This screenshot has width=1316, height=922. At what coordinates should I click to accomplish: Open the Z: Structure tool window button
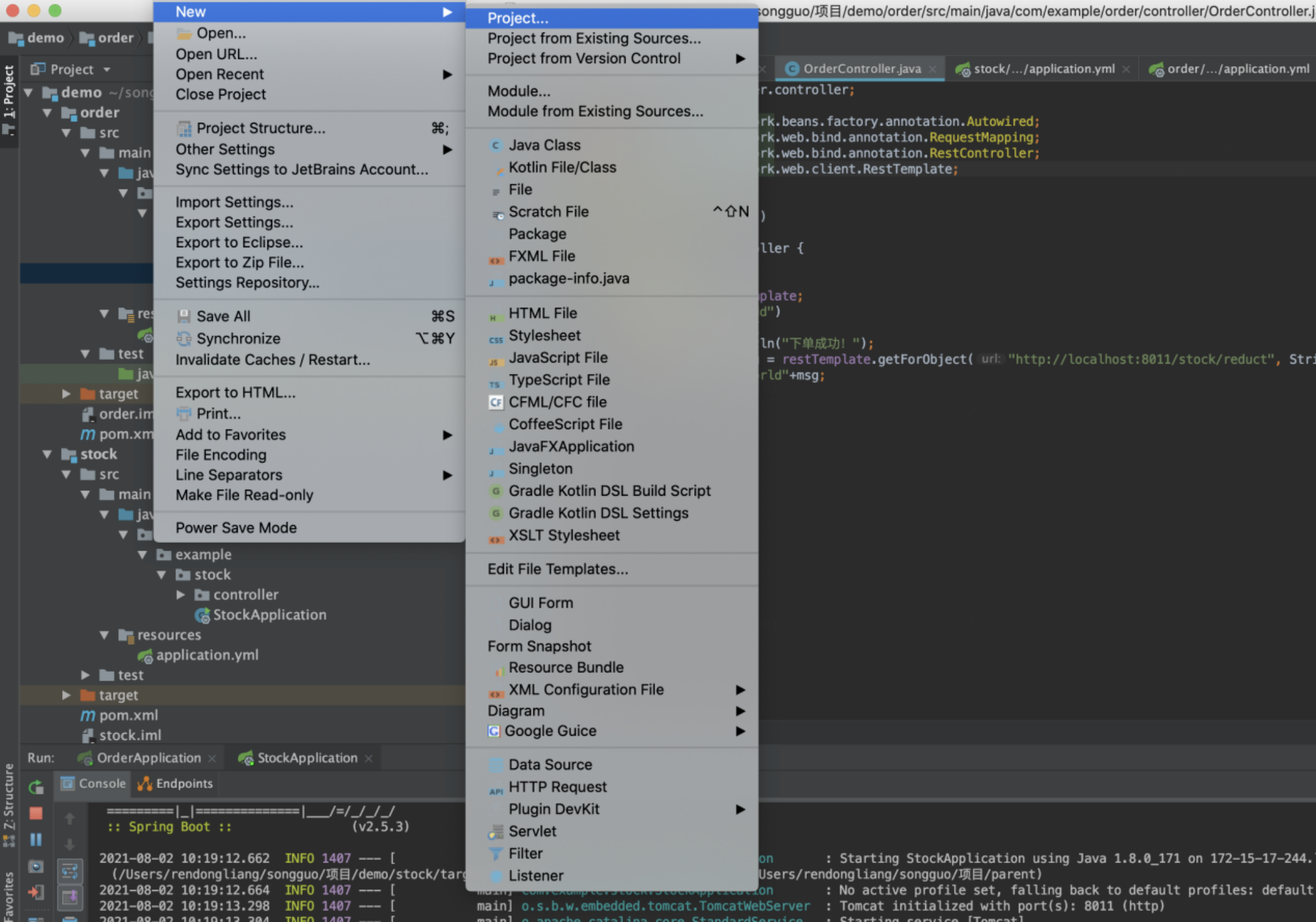click(9, 805)
